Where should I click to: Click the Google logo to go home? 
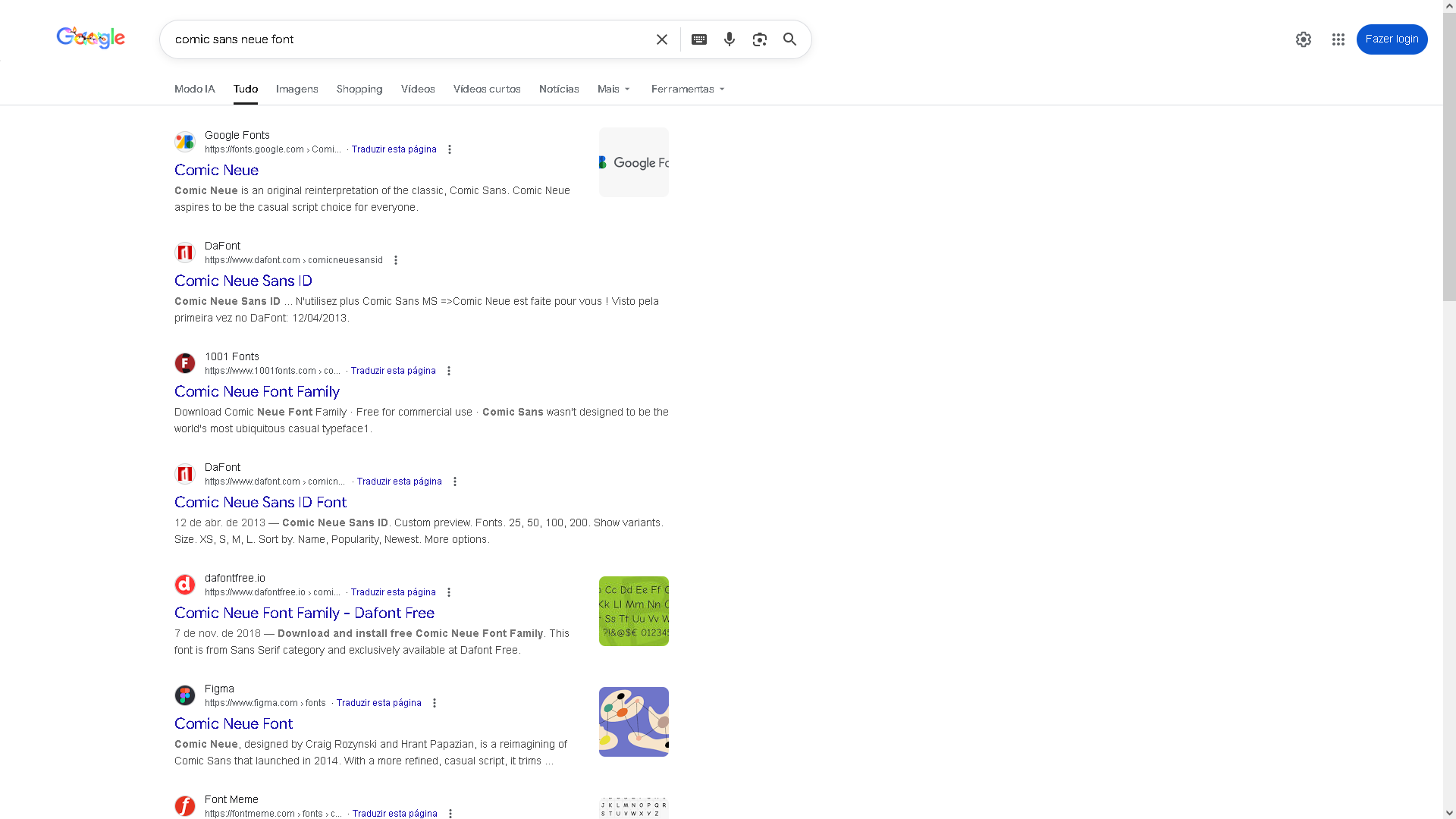tap(91, 38)
